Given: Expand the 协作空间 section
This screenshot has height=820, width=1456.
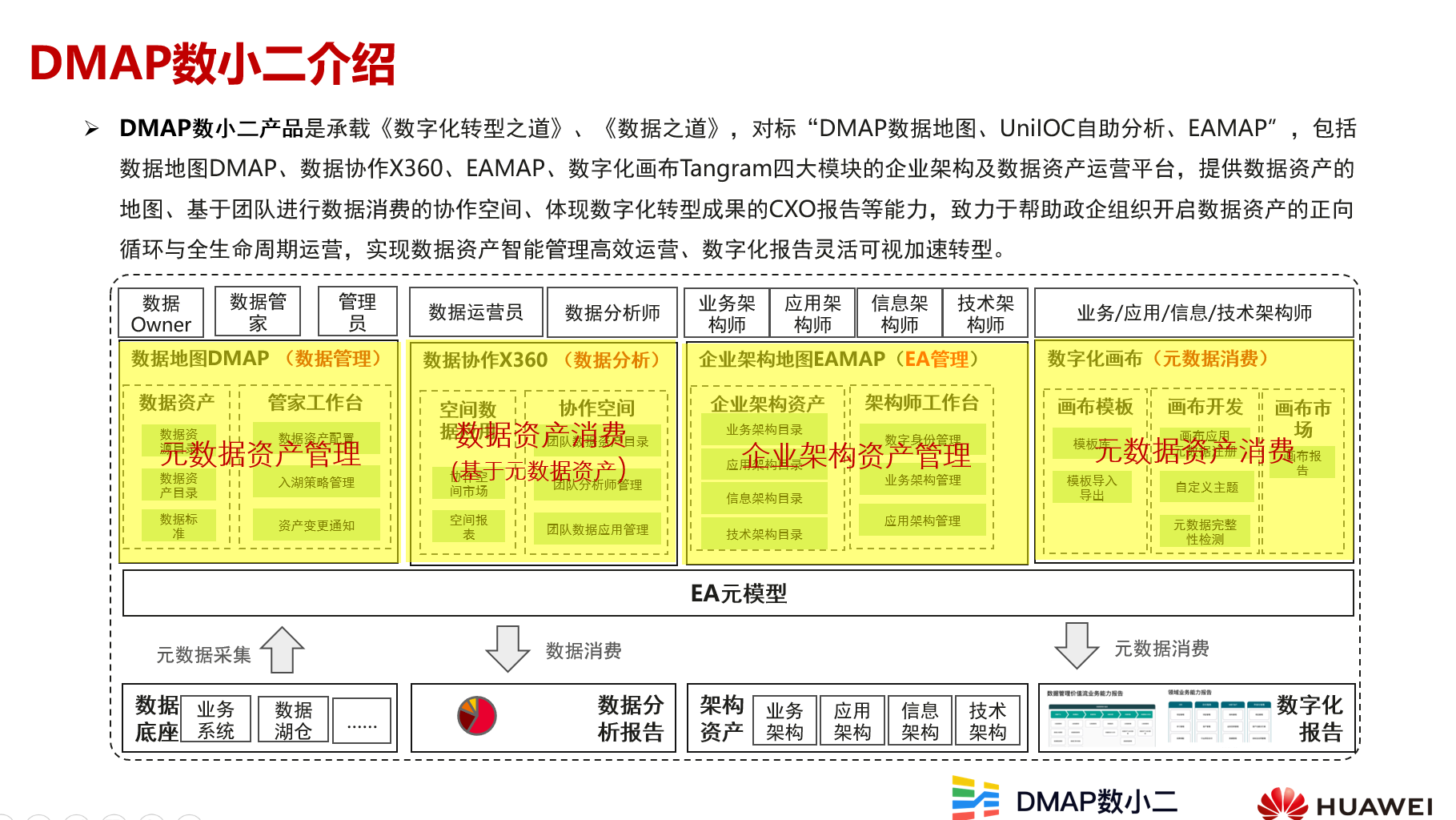Looking at the screenshot, I should pyautogui.click(x=596, y=406).
